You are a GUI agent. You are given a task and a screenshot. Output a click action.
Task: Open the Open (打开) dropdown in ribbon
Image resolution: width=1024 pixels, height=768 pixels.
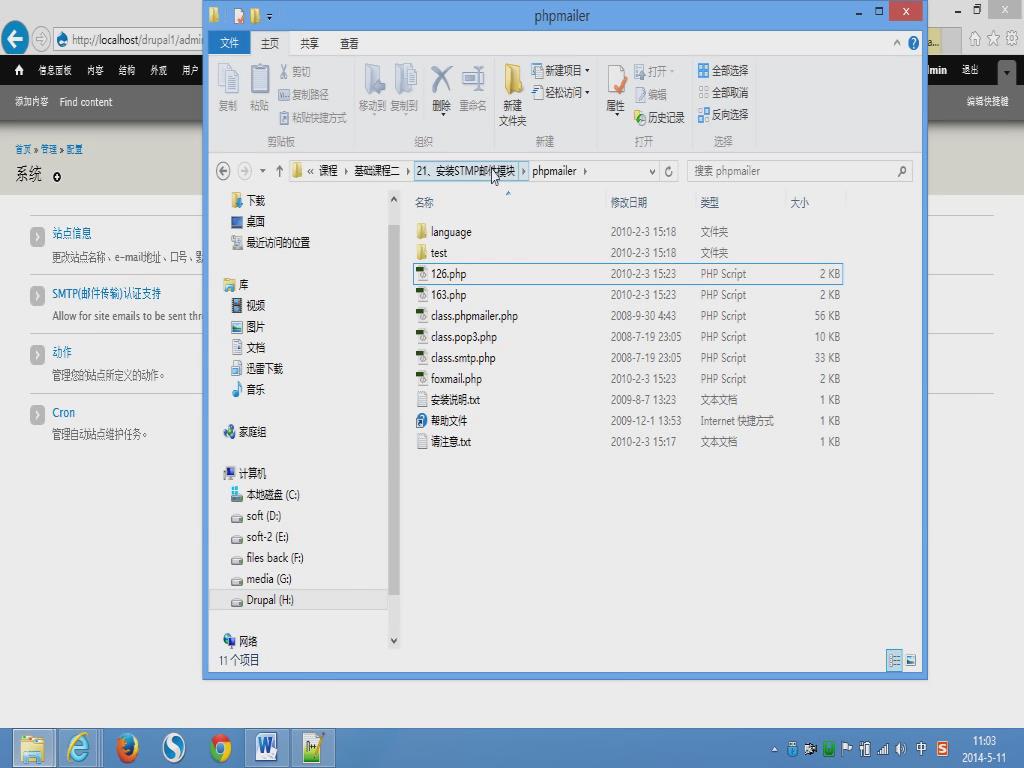click(x=654, y=71)
